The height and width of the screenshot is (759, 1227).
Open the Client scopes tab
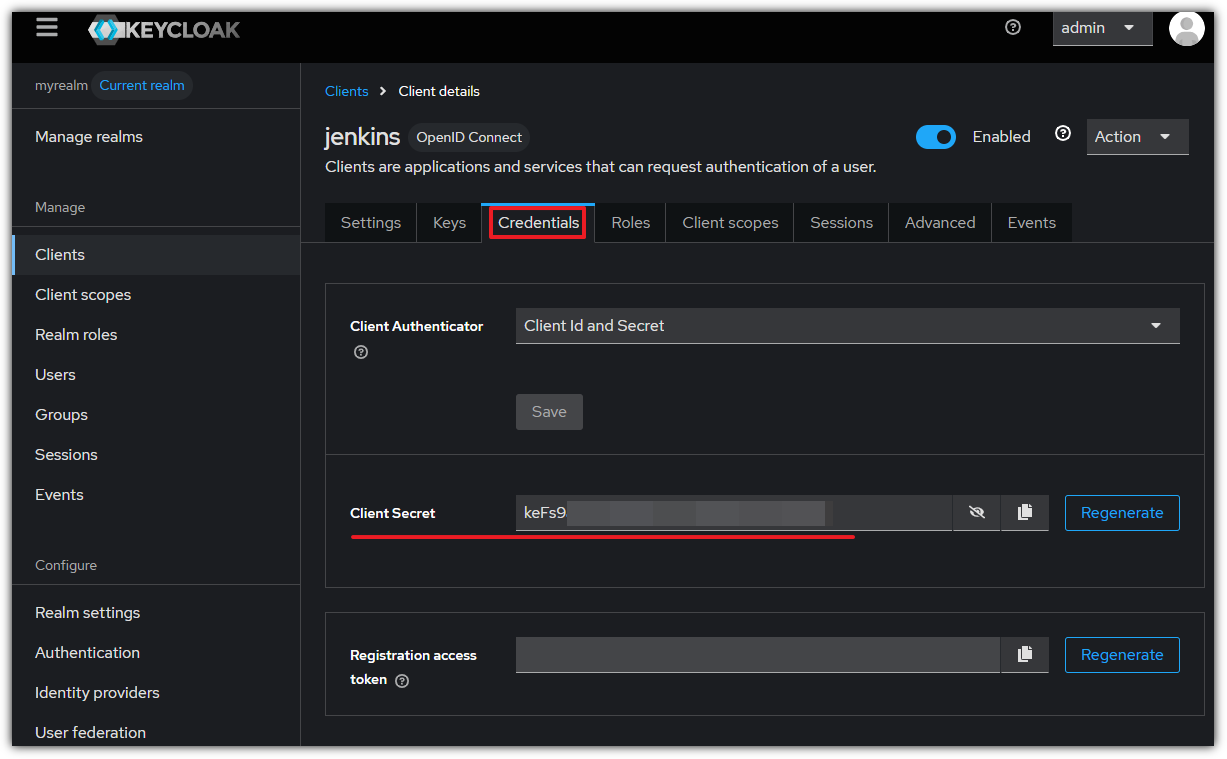click(730, 223)
